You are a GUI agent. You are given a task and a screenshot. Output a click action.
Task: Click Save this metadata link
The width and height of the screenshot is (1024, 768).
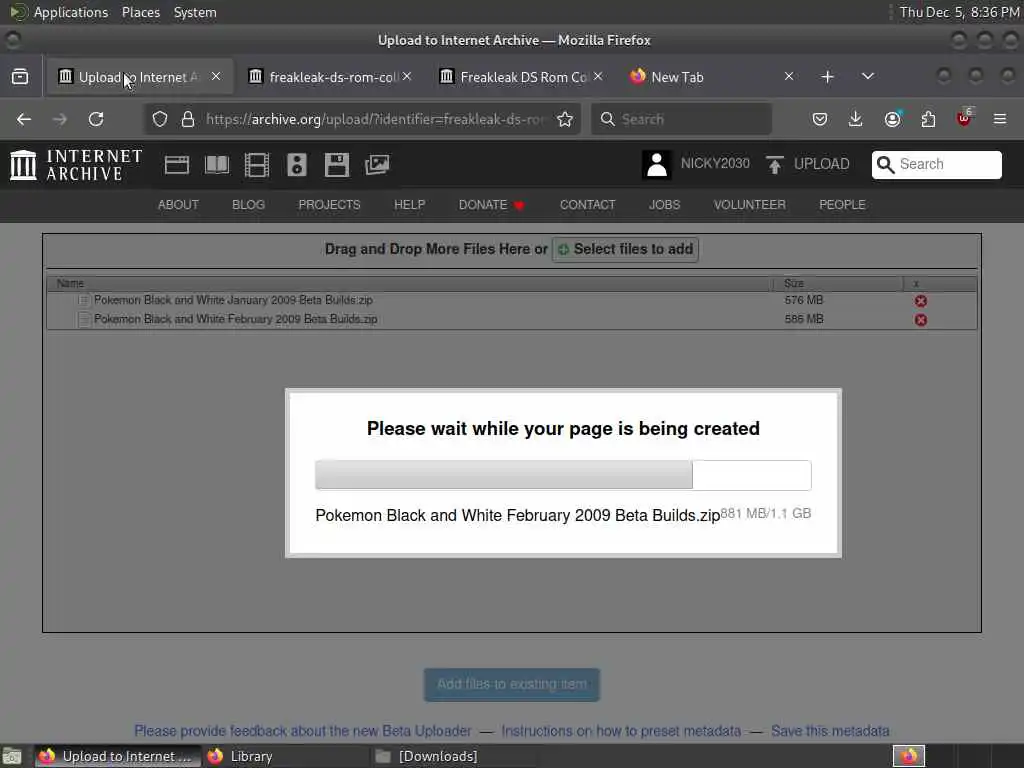pyautogui.click(x=830, y=731)
